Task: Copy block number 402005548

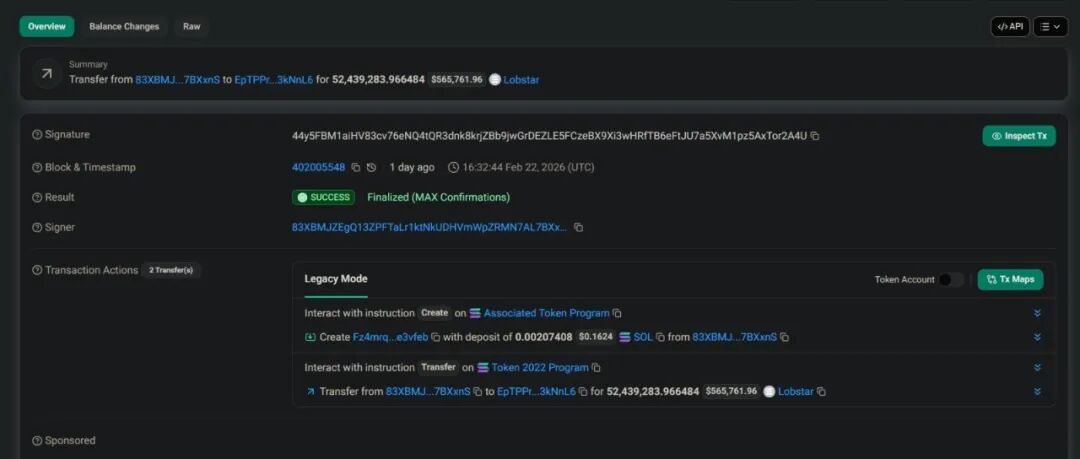Action: [356, 167]
